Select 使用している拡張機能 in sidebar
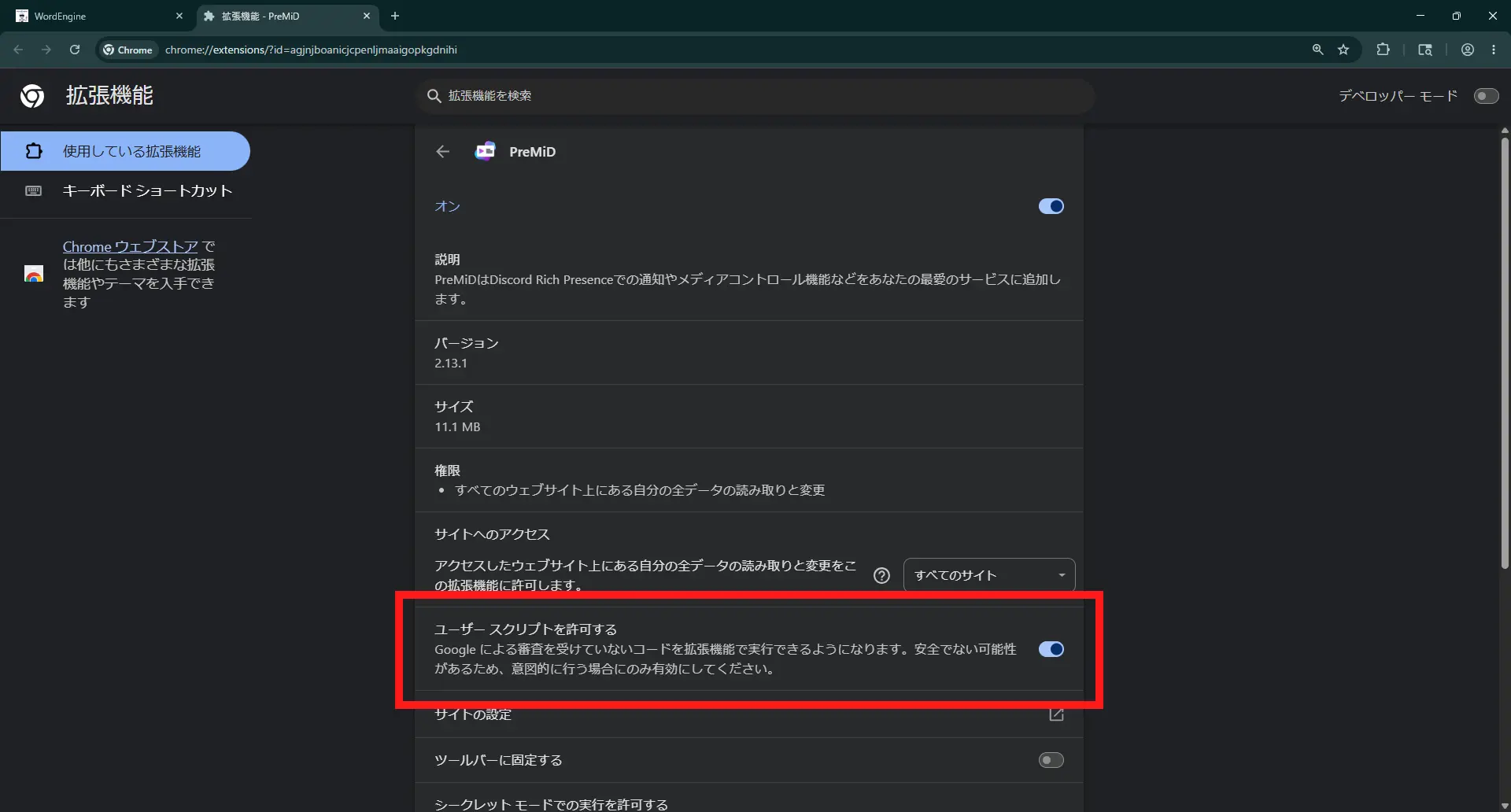1511x812 pixels. click(126, 151)
